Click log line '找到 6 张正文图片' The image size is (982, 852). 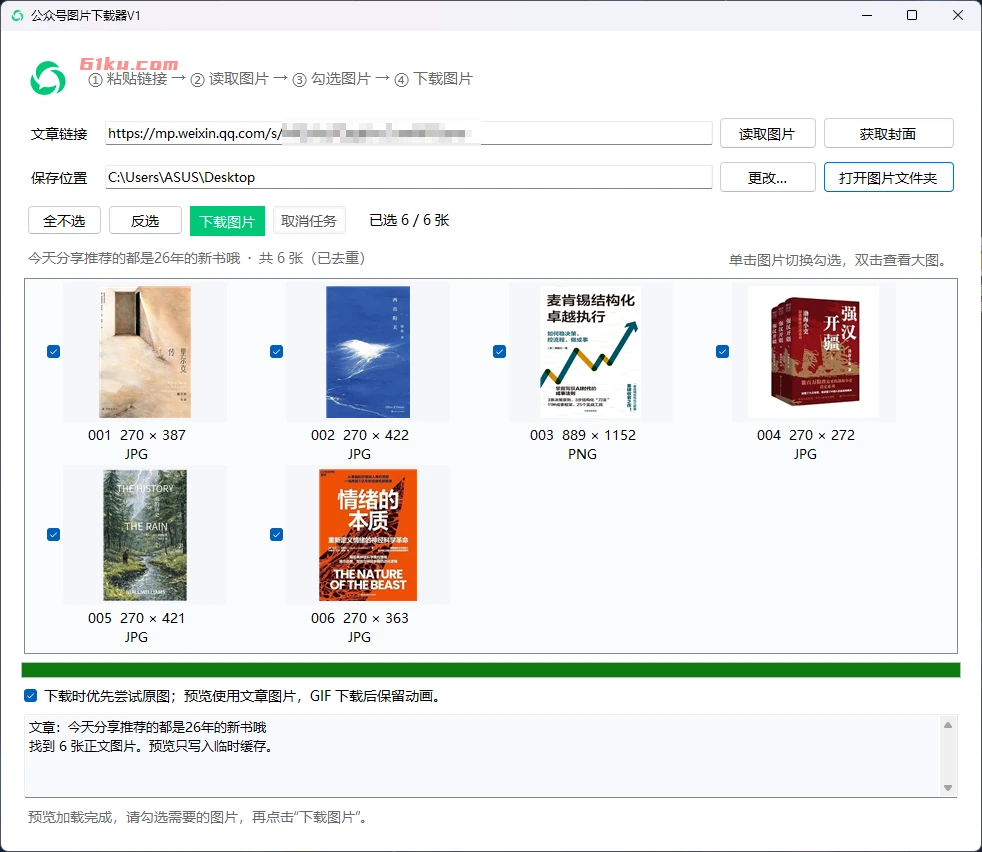(81, 746)
